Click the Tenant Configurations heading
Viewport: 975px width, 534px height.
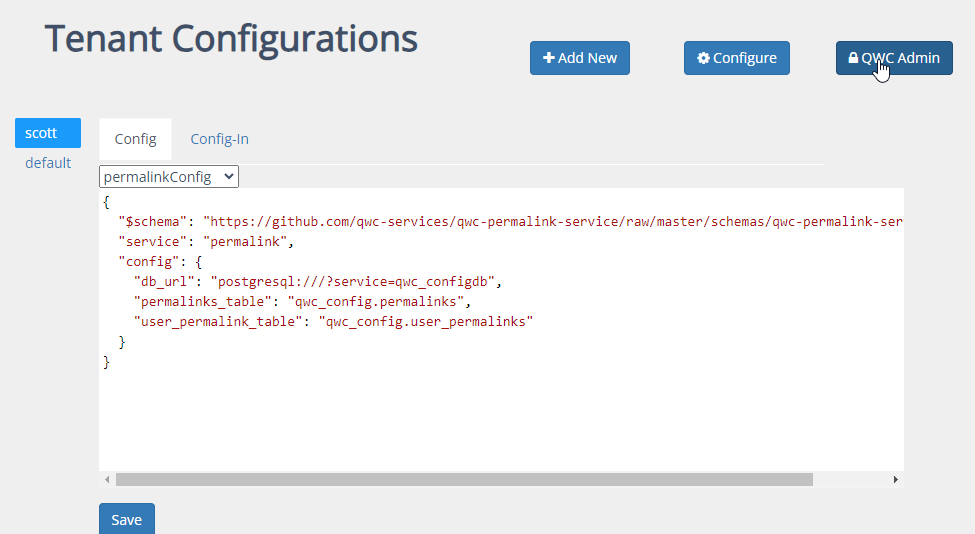click(x=231, y=39)
